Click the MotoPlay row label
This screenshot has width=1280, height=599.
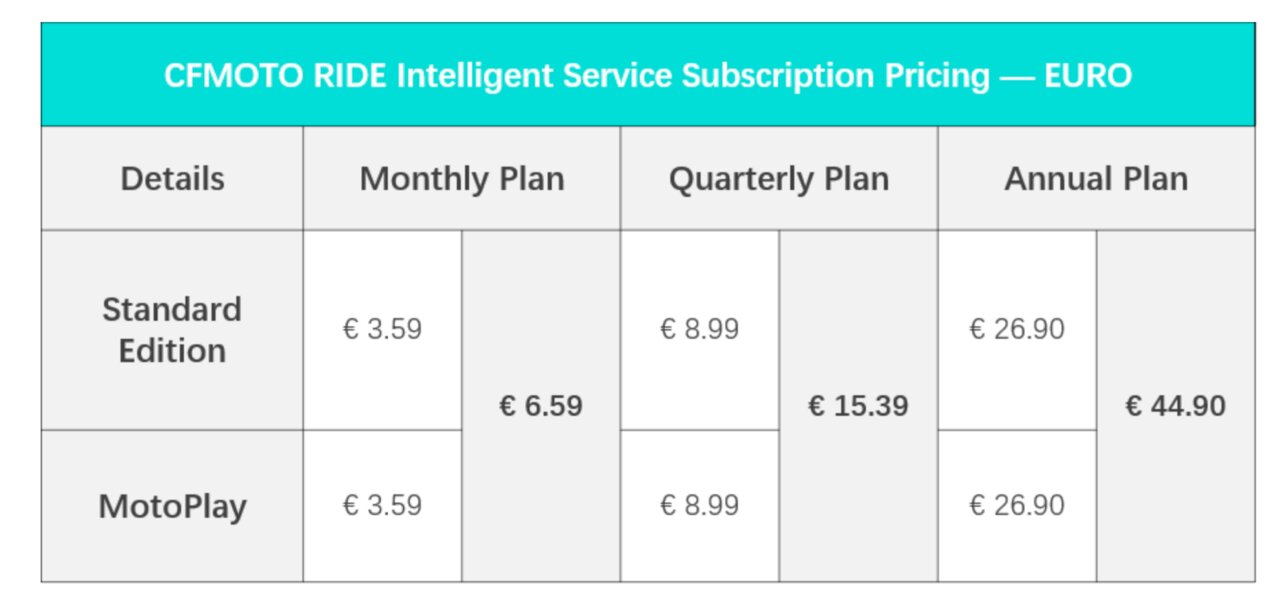tap(172, 506)
